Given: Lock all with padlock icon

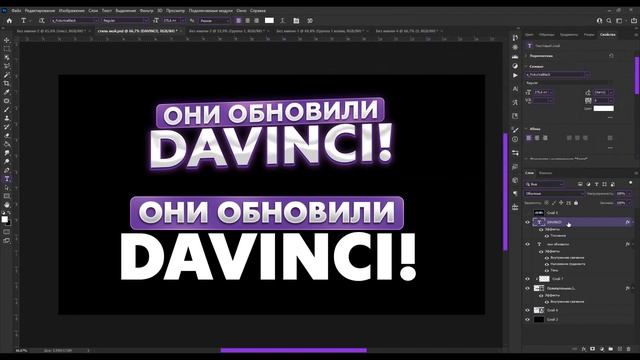Looking at the screenshot, I should 576,202.
